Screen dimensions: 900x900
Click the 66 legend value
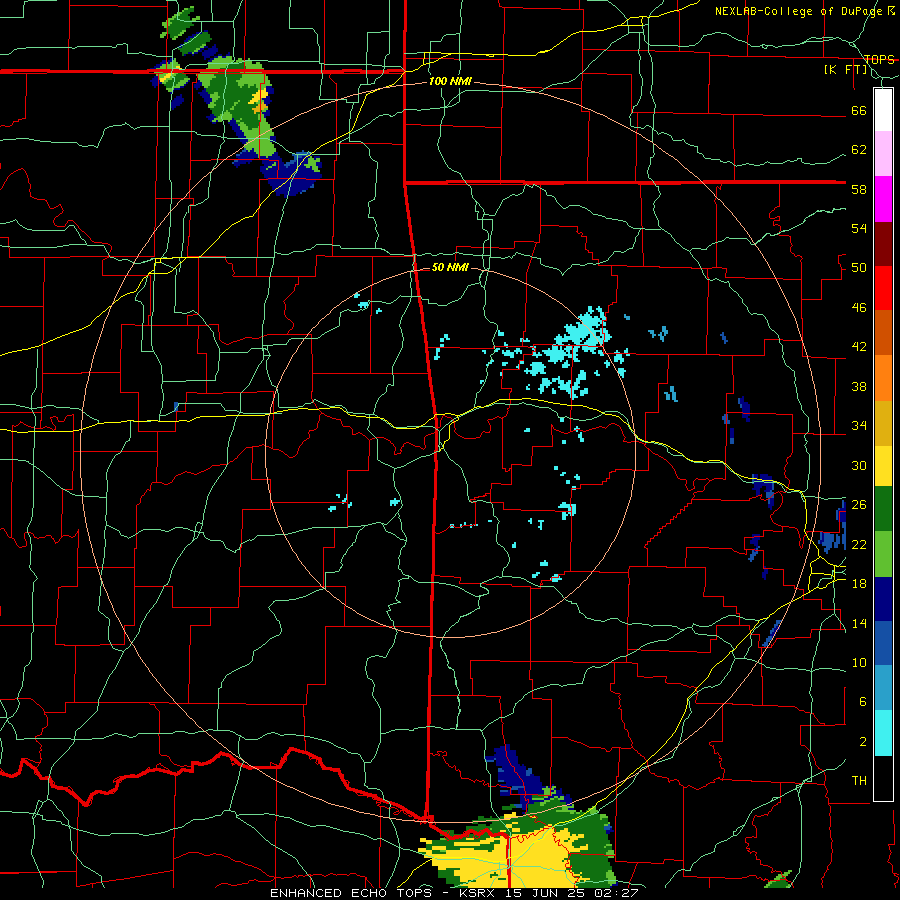point(859,111)
